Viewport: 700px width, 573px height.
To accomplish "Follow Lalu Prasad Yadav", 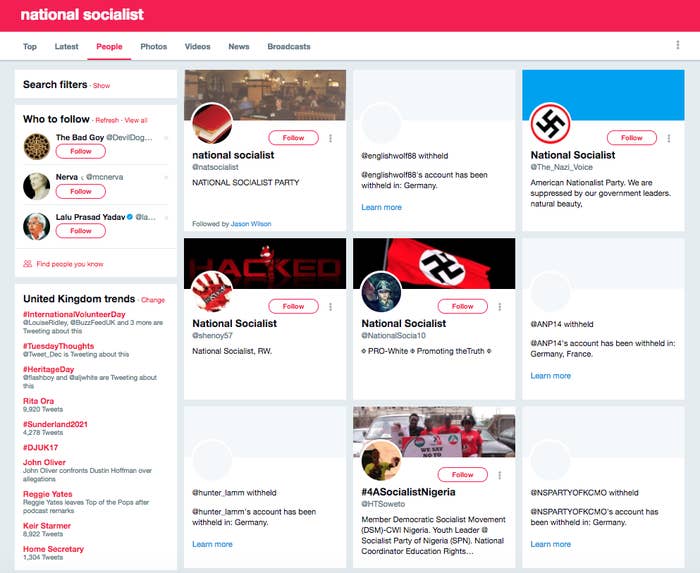I will click(81, 231).
